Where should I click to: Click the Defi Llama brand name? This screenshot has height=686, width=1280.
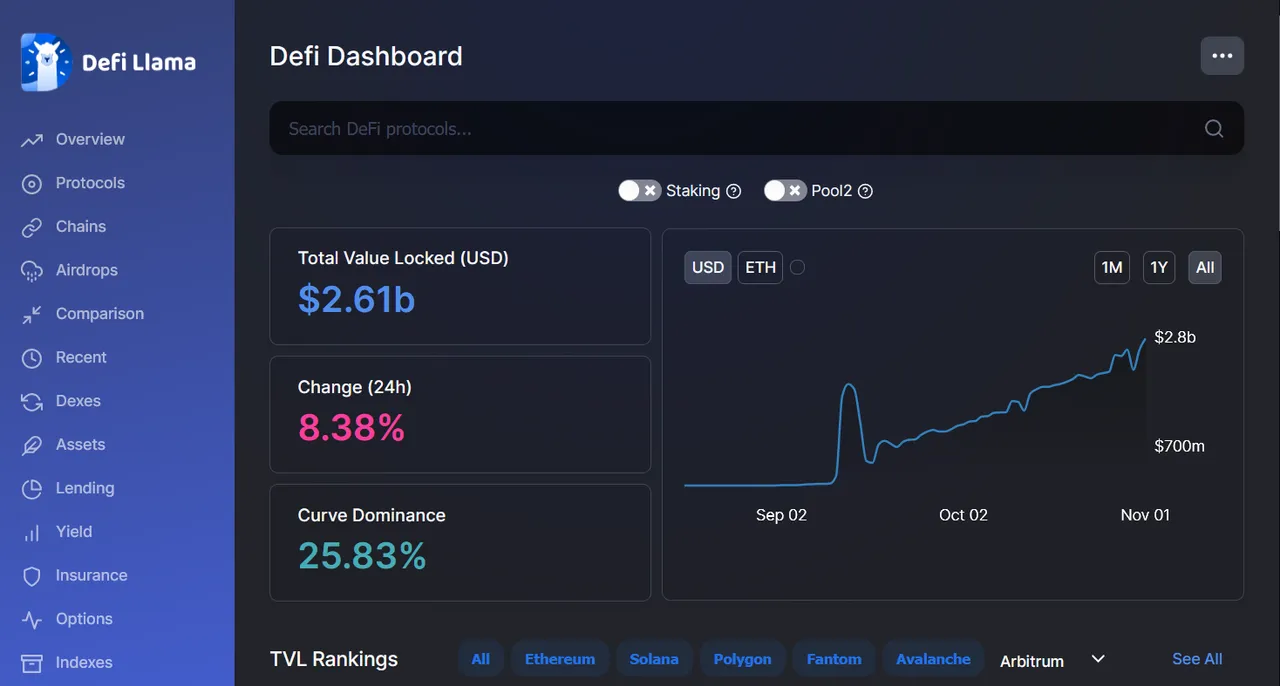pyautogui.click(x=138, y=62)
